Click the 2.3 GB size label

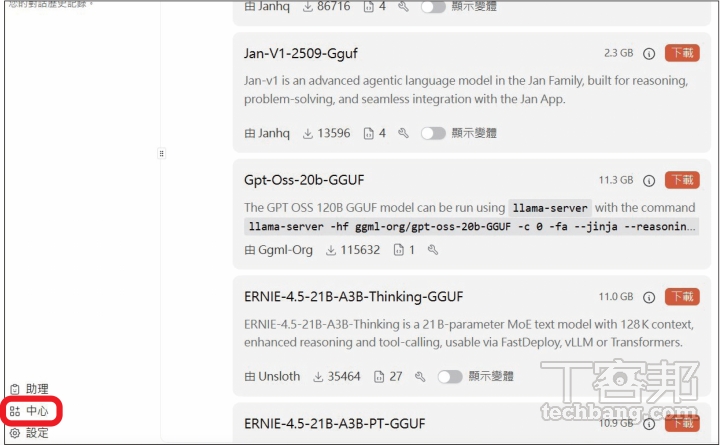click(x=619, y=53)
